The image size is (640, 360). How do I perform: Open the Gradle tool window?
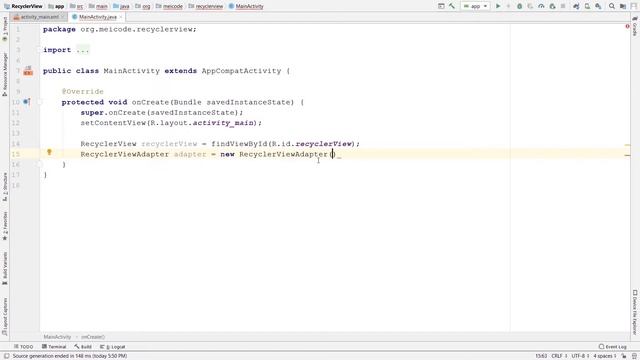(x=635, y=27)
